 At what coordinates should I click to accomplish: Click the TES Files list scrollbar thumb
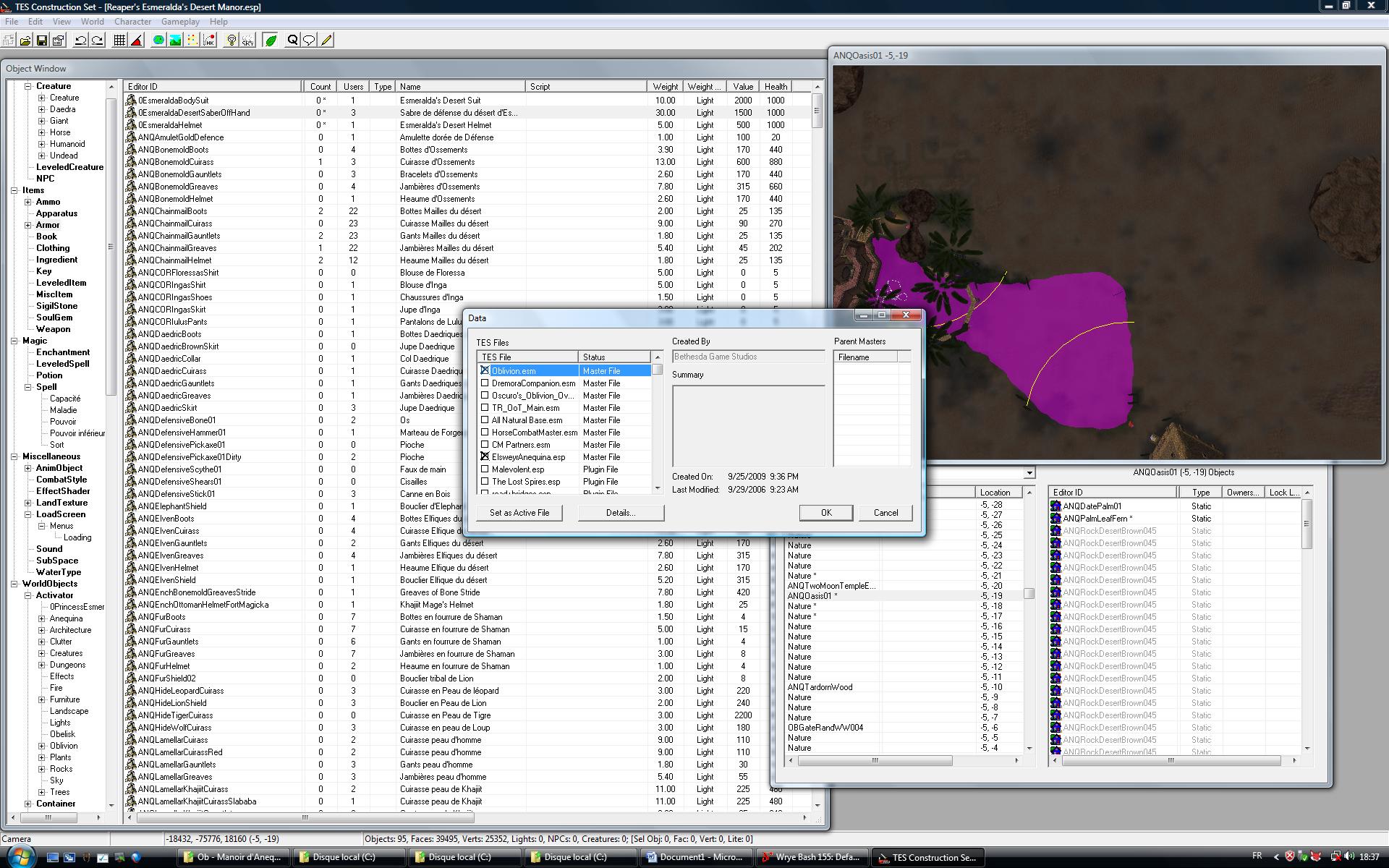click(x=657, y=370)
